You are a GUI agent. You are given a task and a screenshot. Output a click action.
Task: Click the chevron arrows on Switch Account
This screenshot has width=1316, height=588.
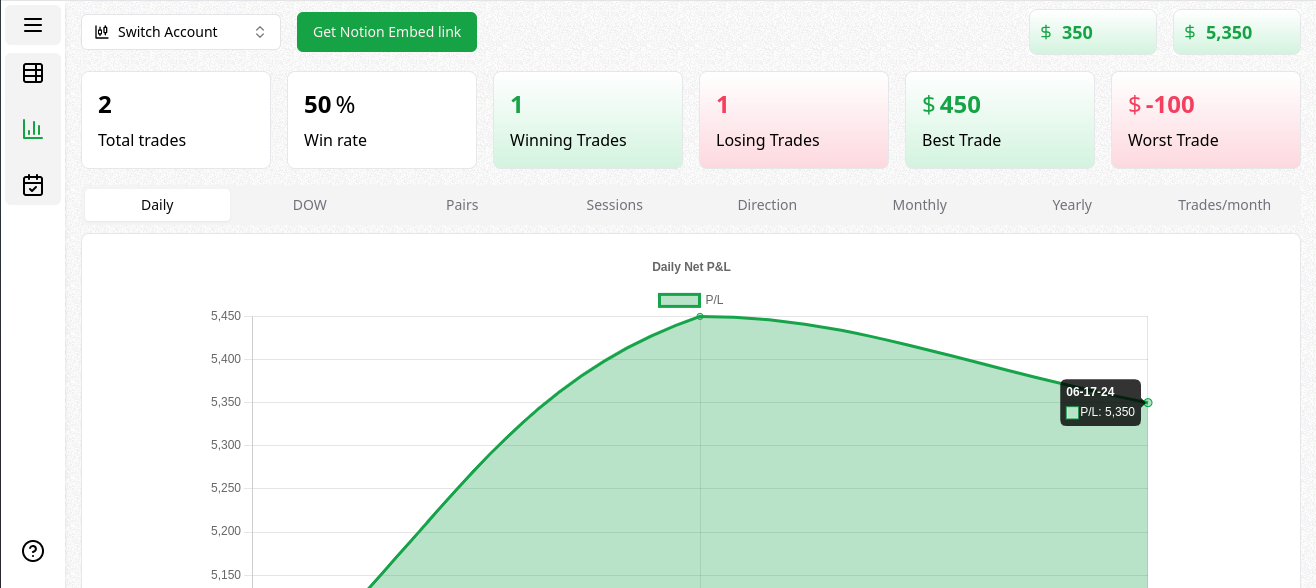click(260, 32)
